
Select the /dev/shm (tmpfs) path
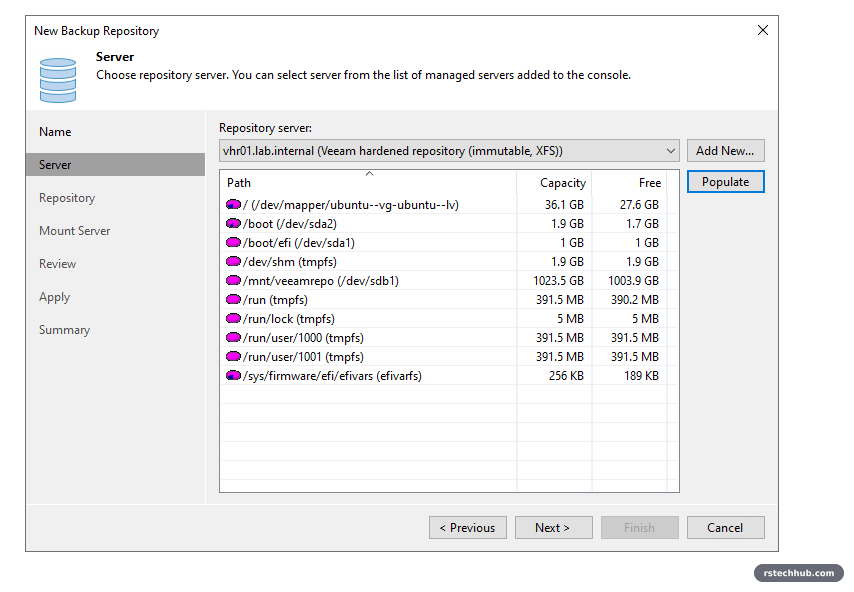click(290, 261)
